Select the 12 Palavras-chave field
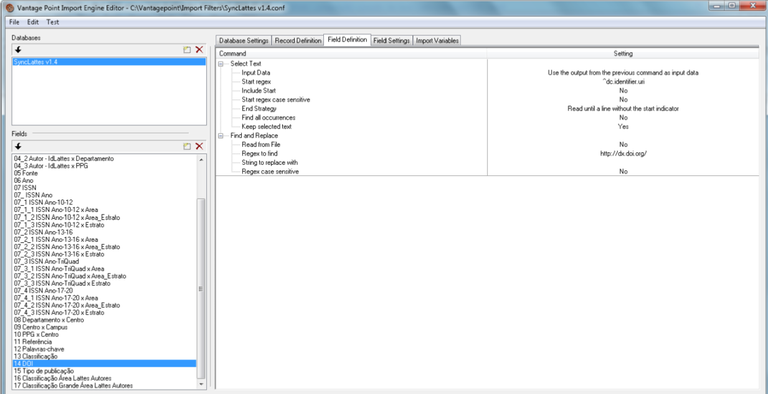The height and width of the screenshot is (394, 768). tap(105, 349)
